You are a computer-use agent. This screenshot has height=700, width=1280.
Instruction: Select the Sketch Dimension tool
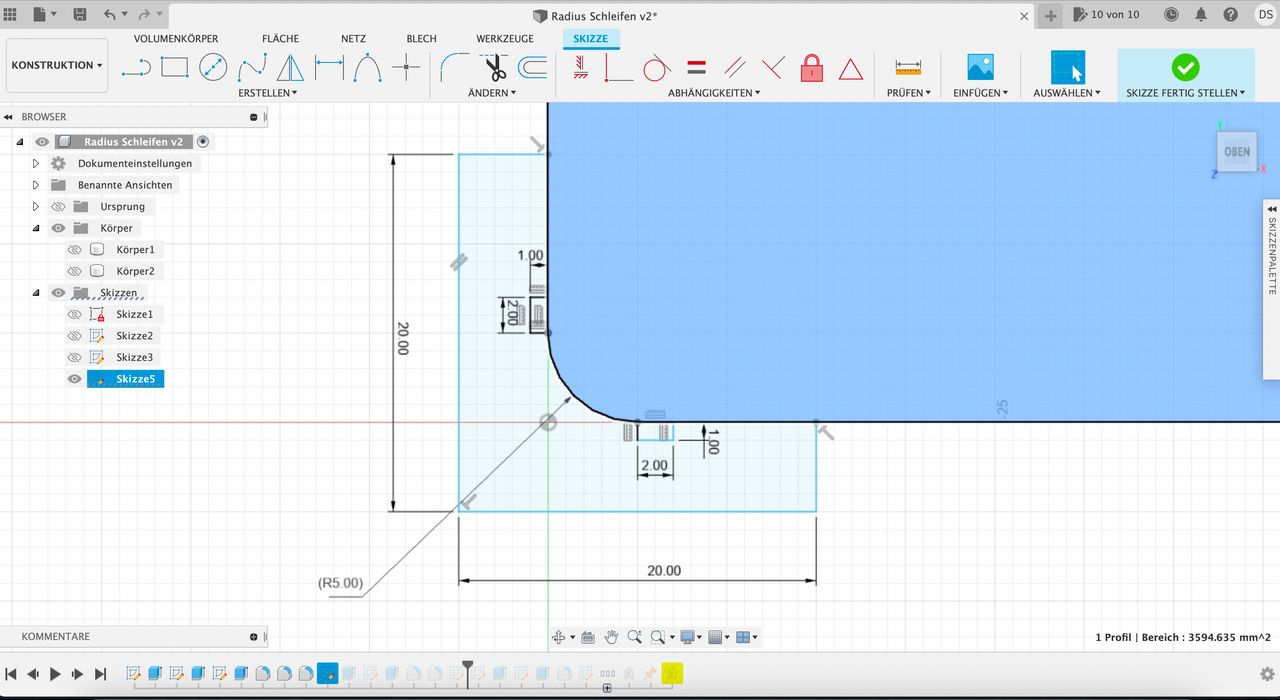[329, 68]
